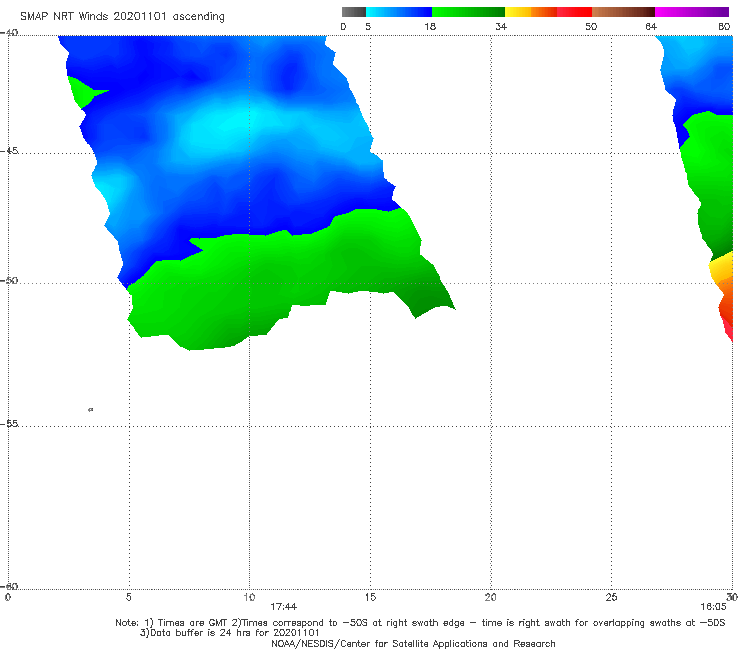Click the color bar label '34'

point(501,27)
